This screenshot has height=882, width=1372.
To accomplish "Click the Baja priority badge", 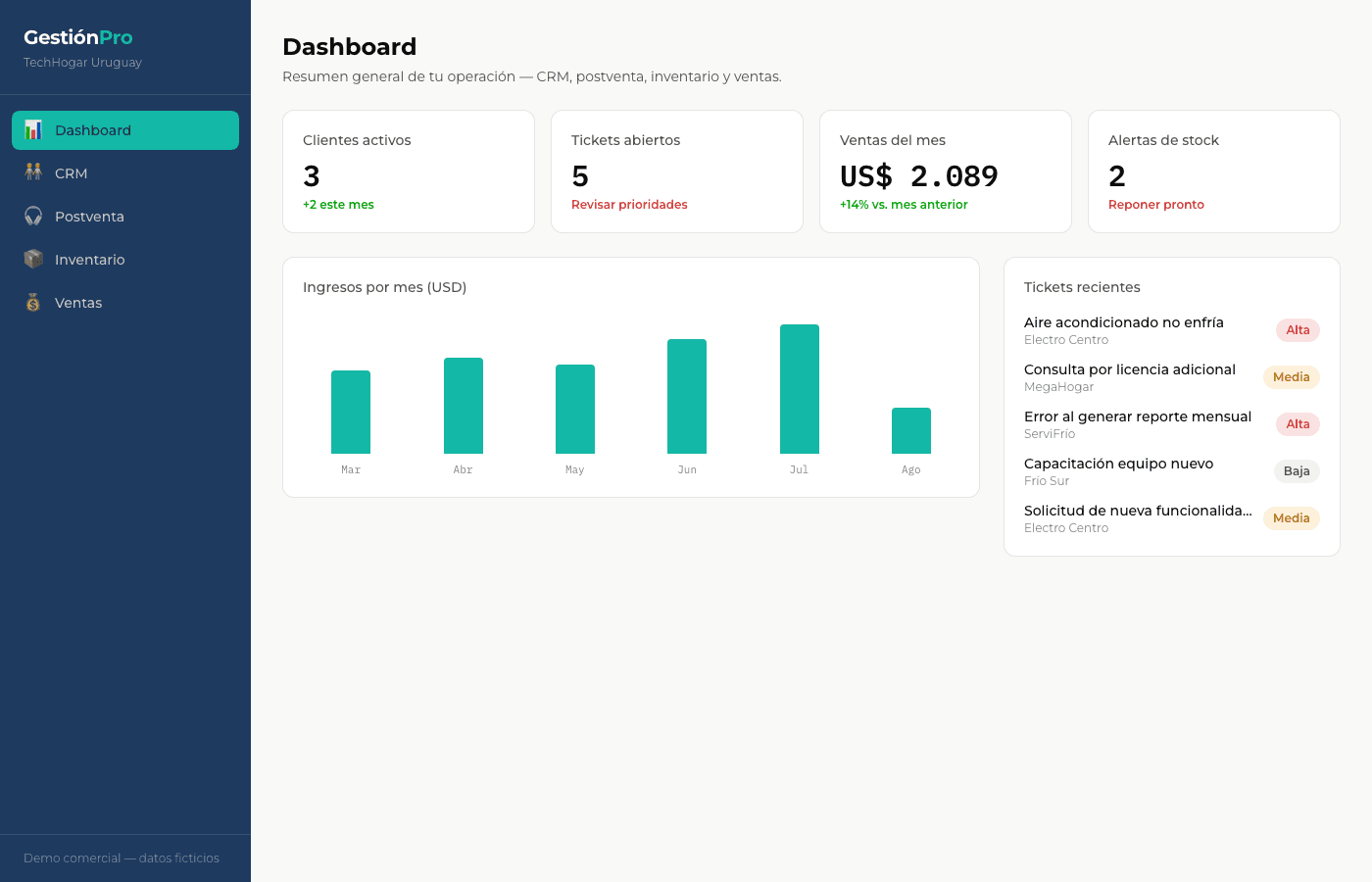I will (1297, 471).
